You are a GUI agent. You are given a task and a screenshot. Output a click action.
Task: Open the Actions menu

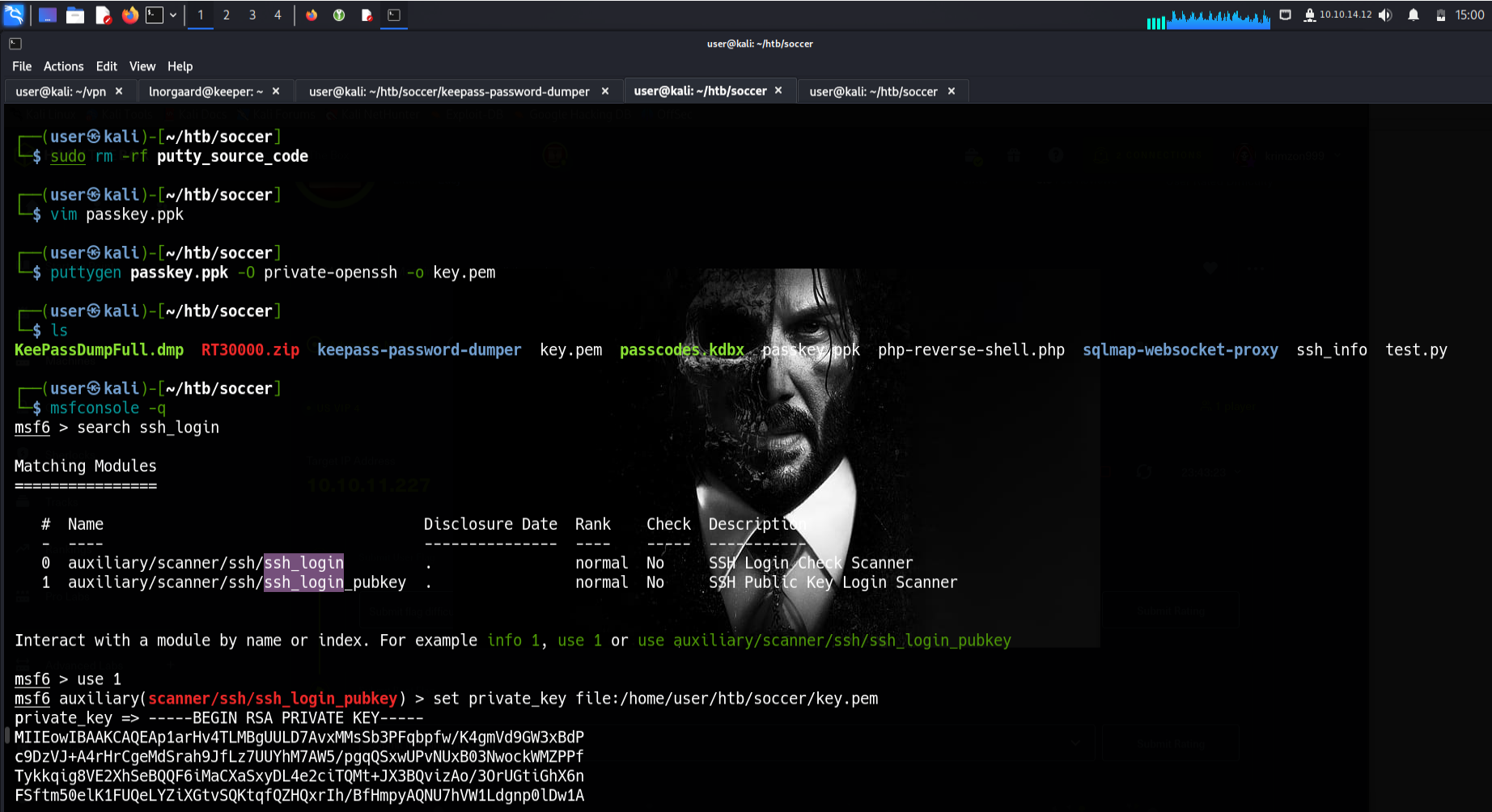click(x=63, y=66)
